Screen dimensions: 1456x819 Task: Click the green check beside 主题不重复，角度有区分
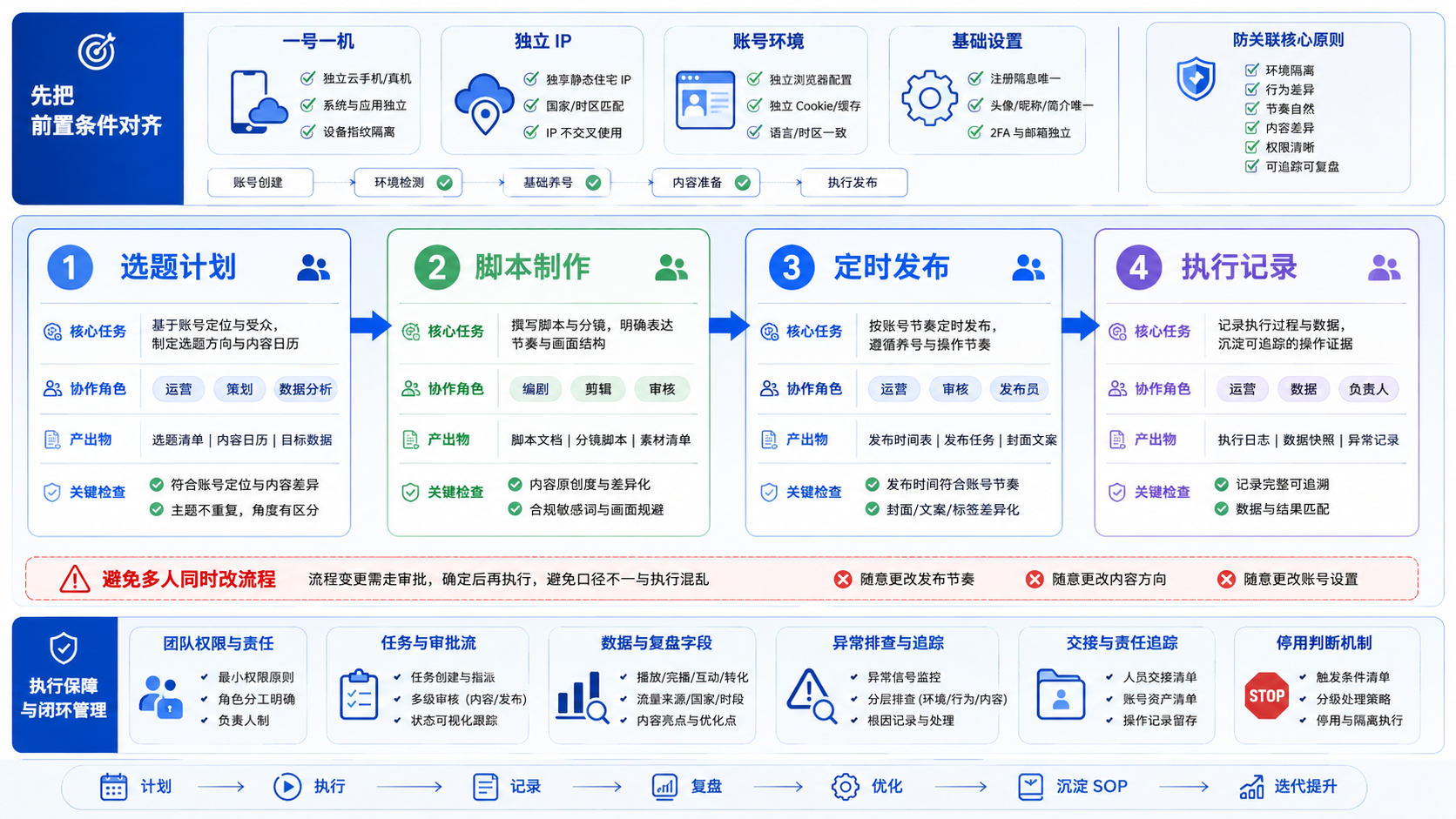pos(157,509)
